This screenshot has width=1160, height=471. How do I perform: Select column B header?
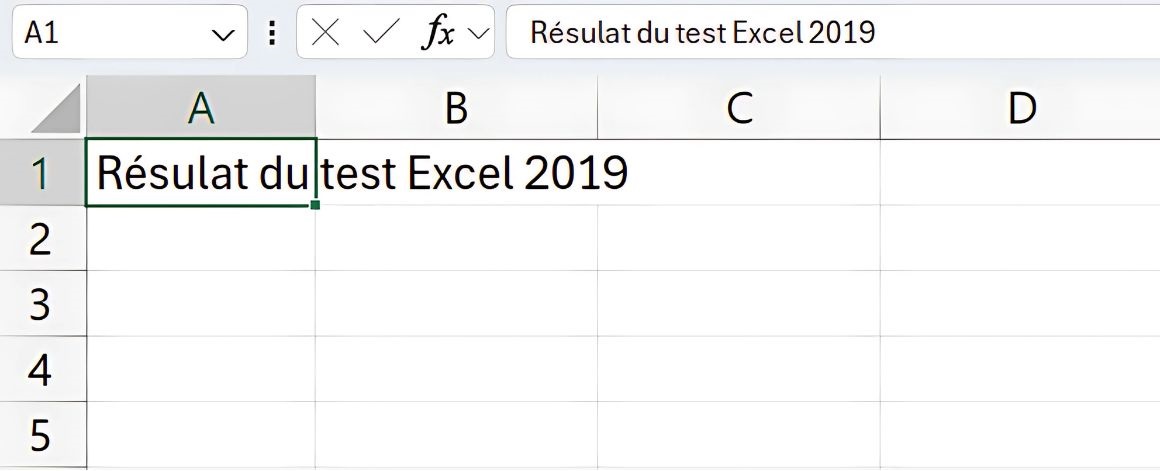[x=456, y=108]
